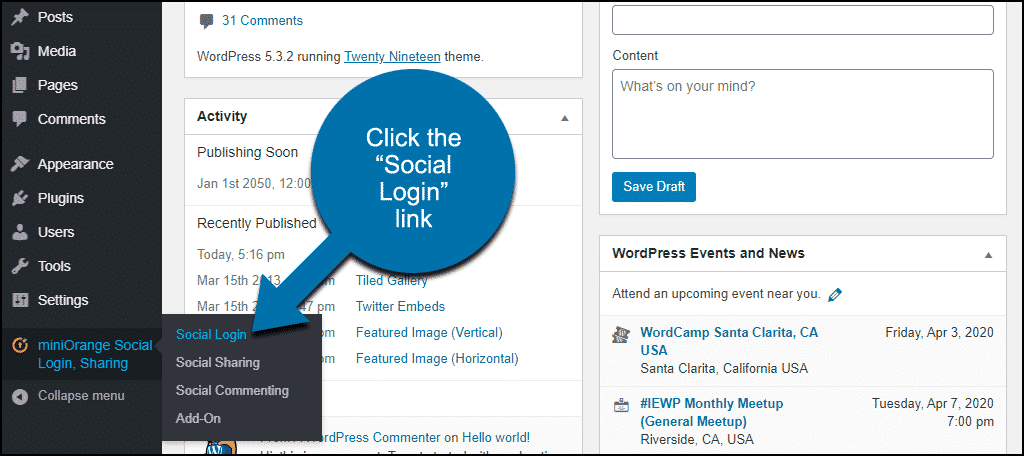Image resolution: width=1024 pixels, height=456 pixels.
Task: Select Social Commenting in the submenu
Action: click(x=232, y=391)
